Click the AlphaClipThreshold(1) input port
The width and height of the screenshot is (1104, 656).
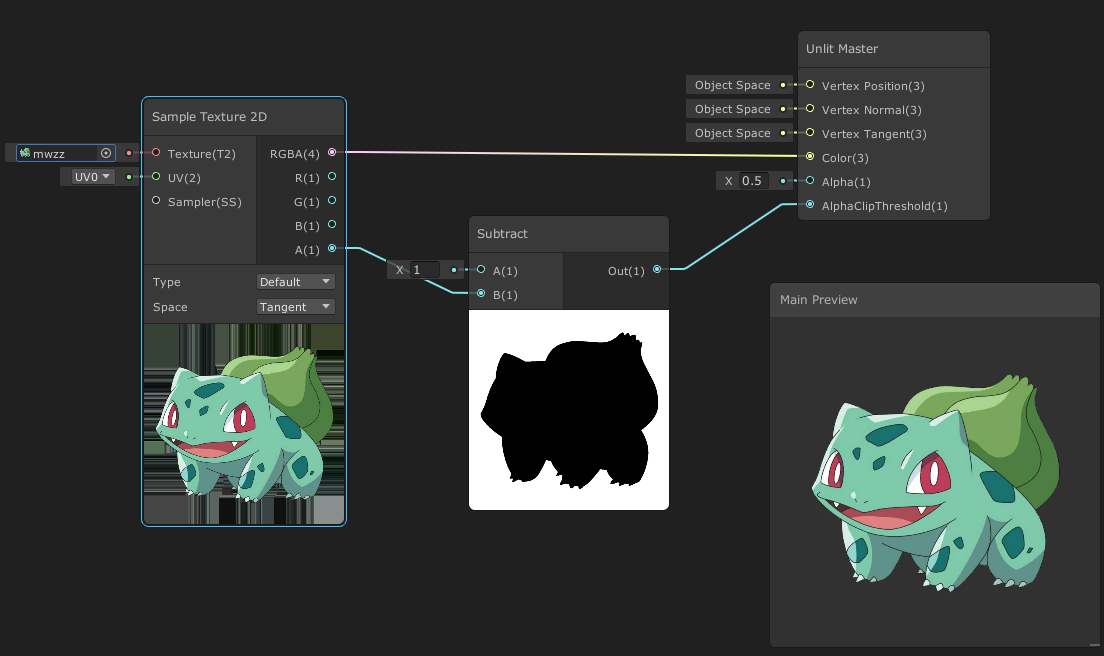[x=810, y=205]
